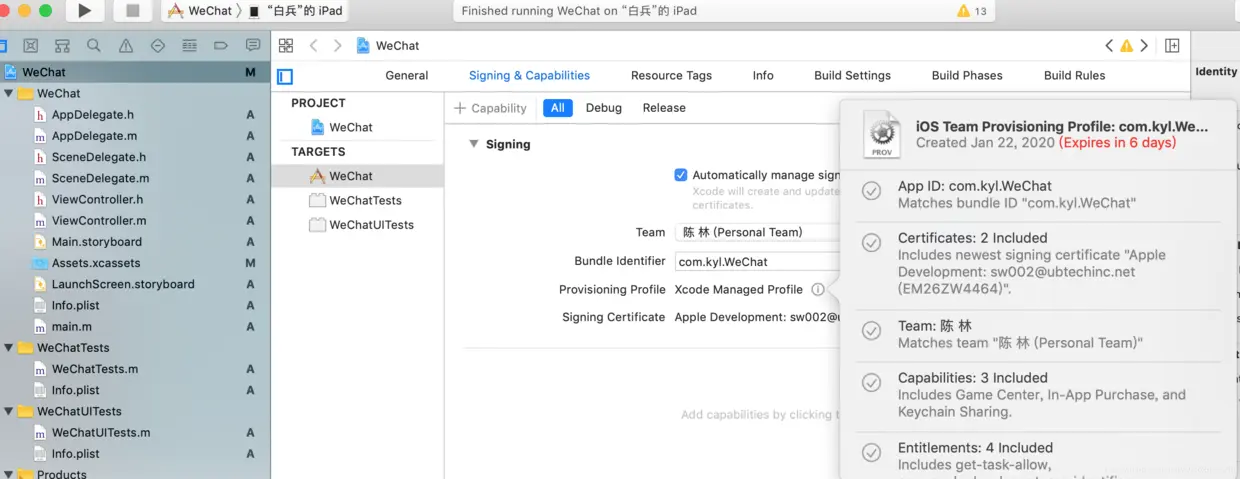Click the info icon beside Xcode Managed Profile

[x=818, y=290]
